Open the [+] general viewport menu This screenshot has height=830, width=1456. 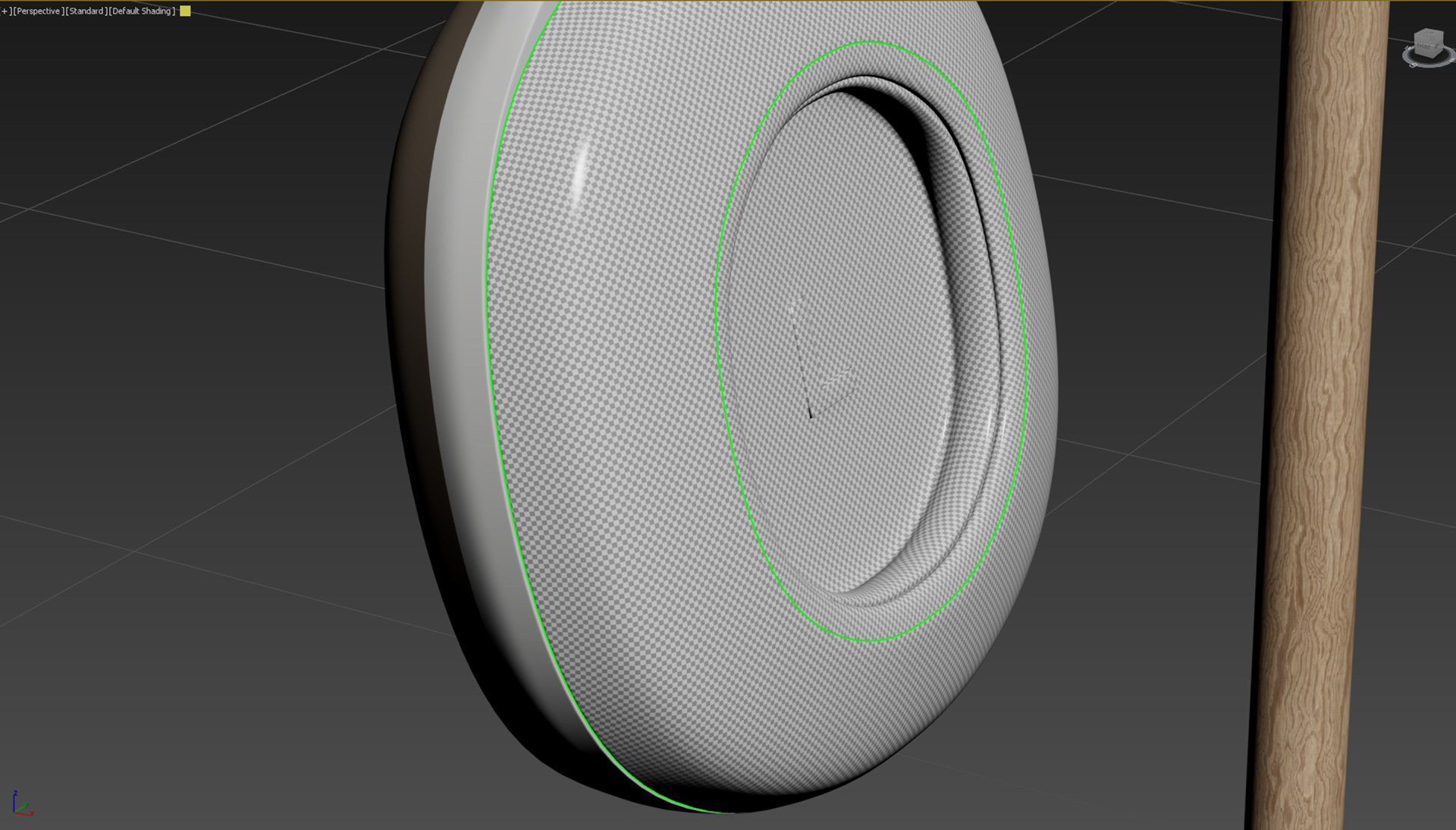tap(5, 11)
